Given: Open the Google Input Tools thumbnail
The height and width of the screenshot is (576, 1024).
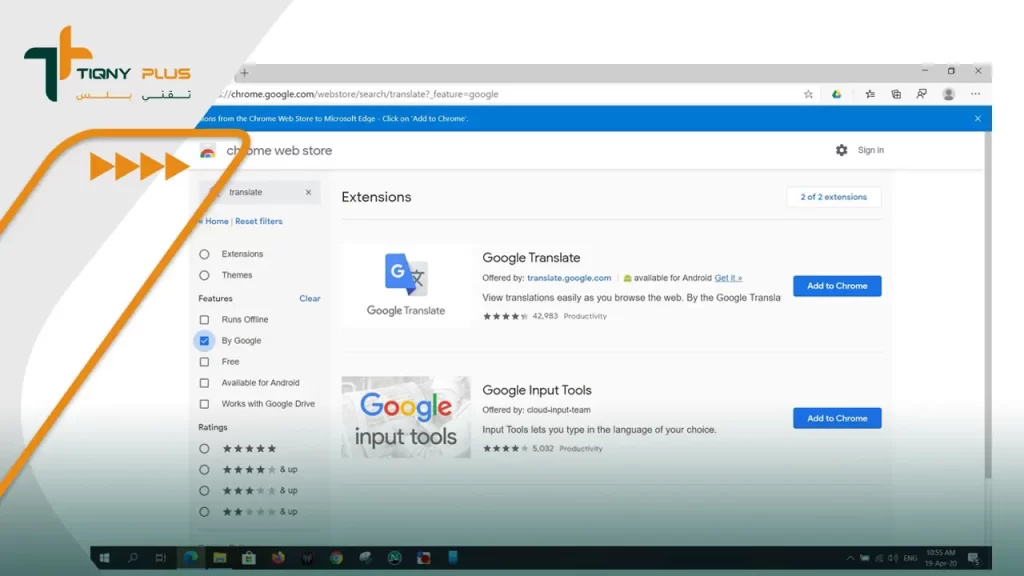Looking at the screenshot, I should 406,417.
